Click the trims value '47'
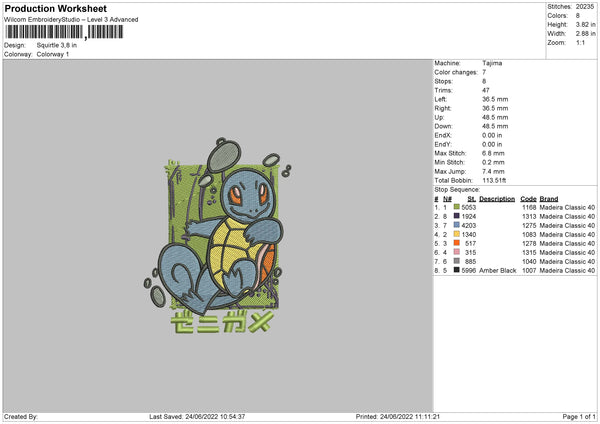Image resolution: width=600 pixels, height=424 pixels. coord(486,90)
